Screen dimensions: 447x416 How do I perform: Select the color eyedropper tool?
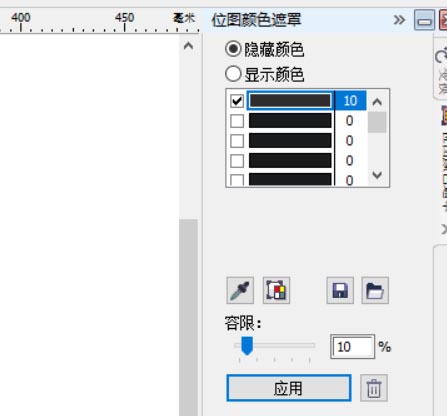240,290
